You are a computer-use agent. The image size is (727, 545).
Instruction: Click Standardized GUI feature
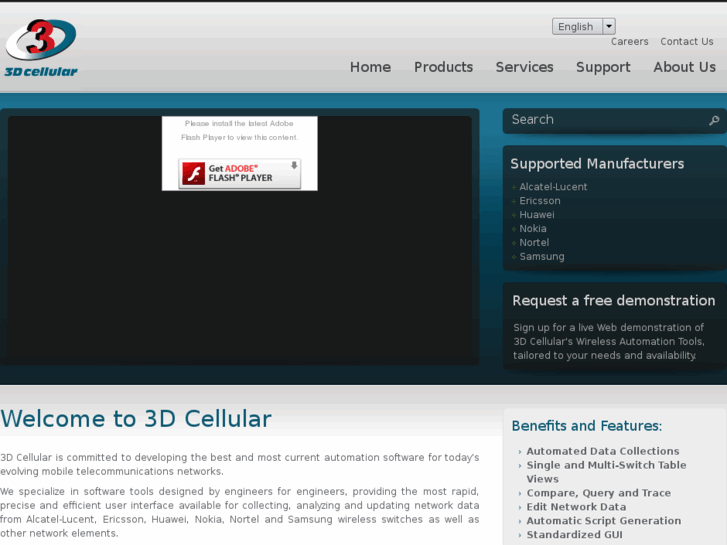point(574,535)
